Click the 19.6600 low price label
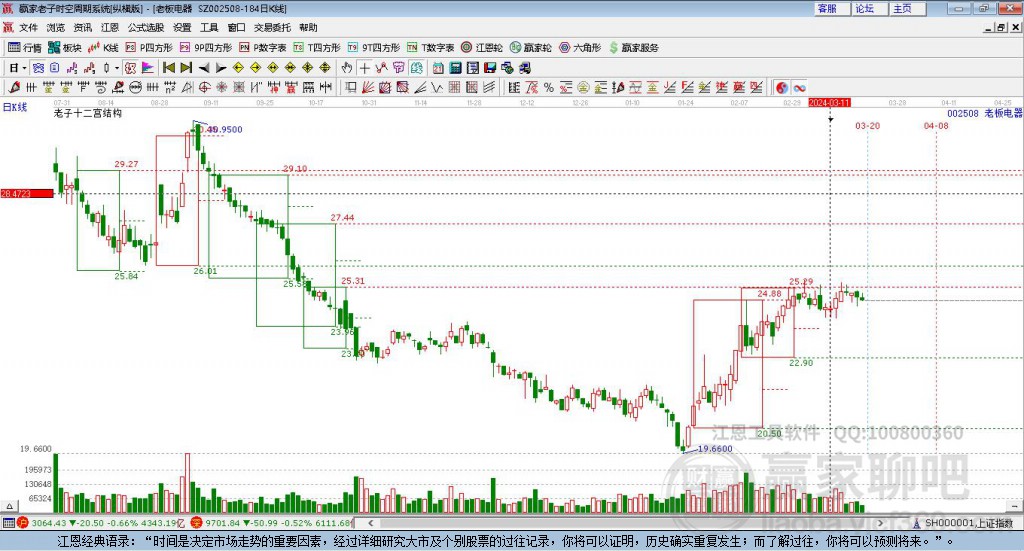Screen dimensions: 1024x551 (715, 449)
